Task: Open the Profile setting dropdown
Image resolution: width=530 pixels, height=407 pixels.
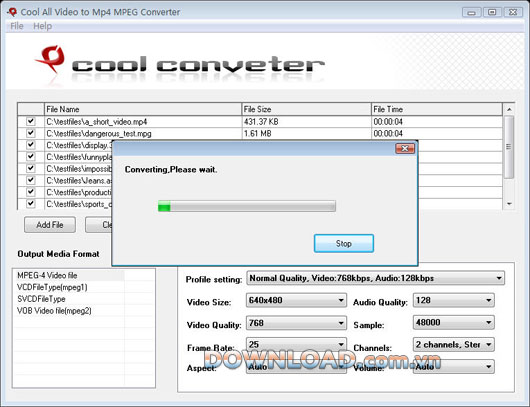Action: tap(376, 278)
